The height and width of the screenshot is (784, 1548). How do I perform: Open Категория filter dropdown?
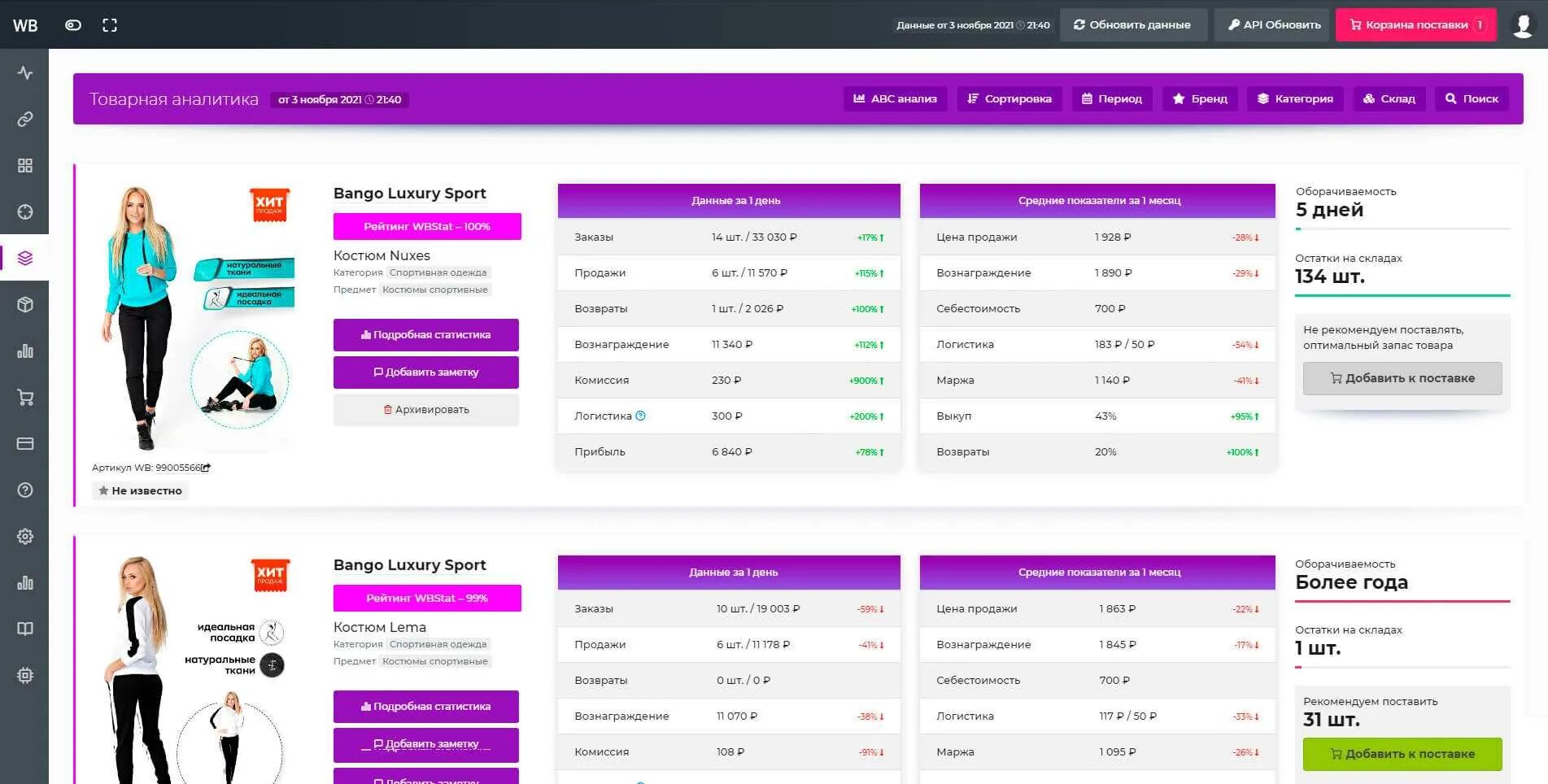point(1295,99)
